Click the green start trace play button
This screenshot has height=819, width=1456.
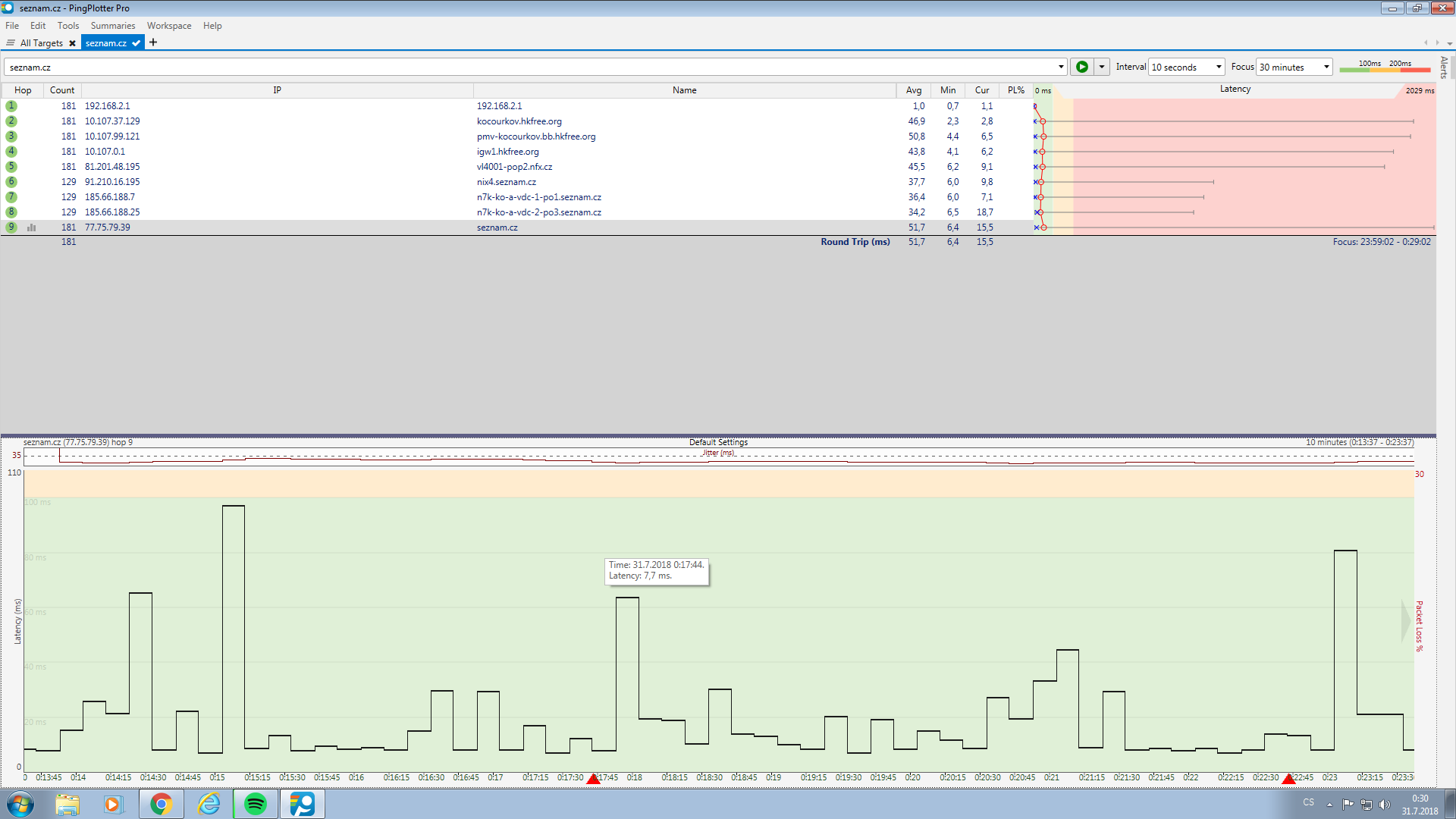pyautogui.click(x=1081, y=67)
